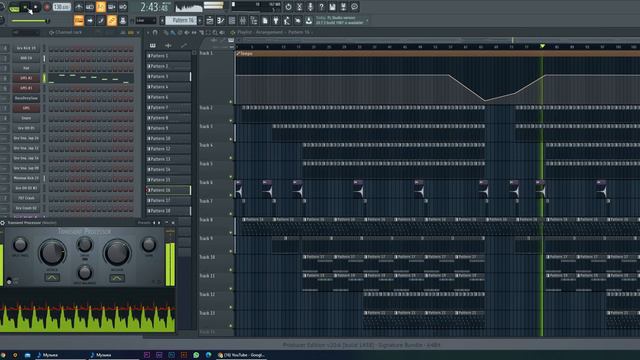Click the tempo display field
The image size is (640, 360).
(x=62, y=7)
